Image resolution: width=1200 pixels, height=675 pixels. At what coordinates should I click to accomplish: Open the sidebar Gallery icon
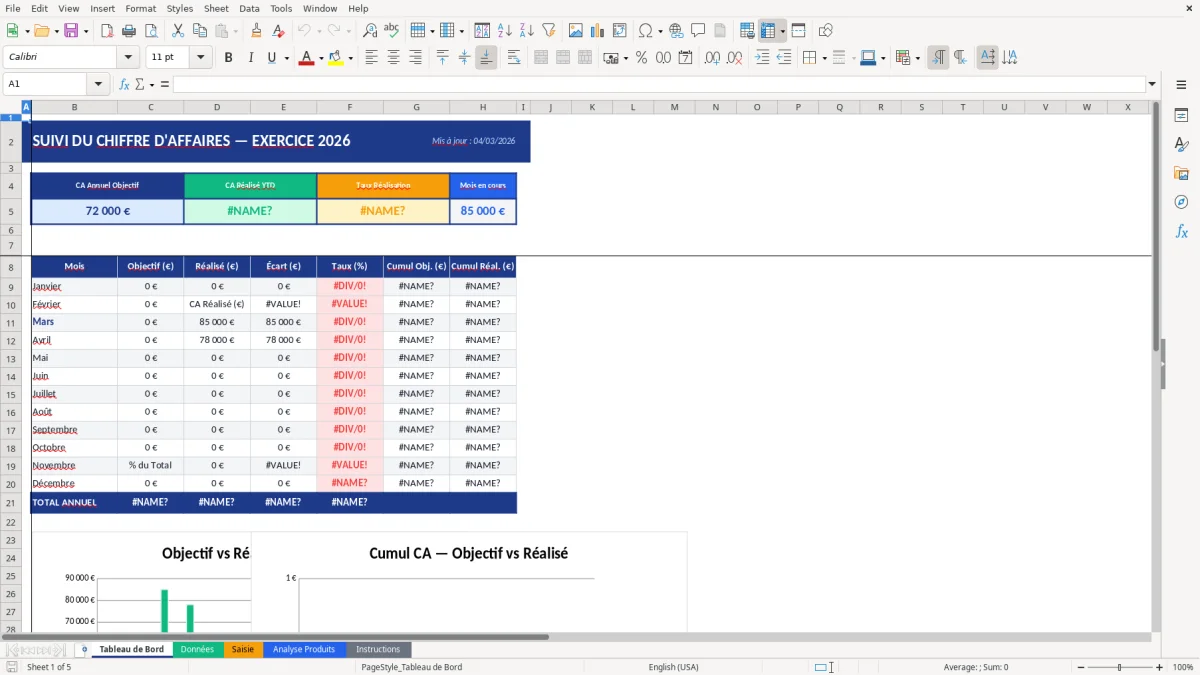[x=1181, y=173]
